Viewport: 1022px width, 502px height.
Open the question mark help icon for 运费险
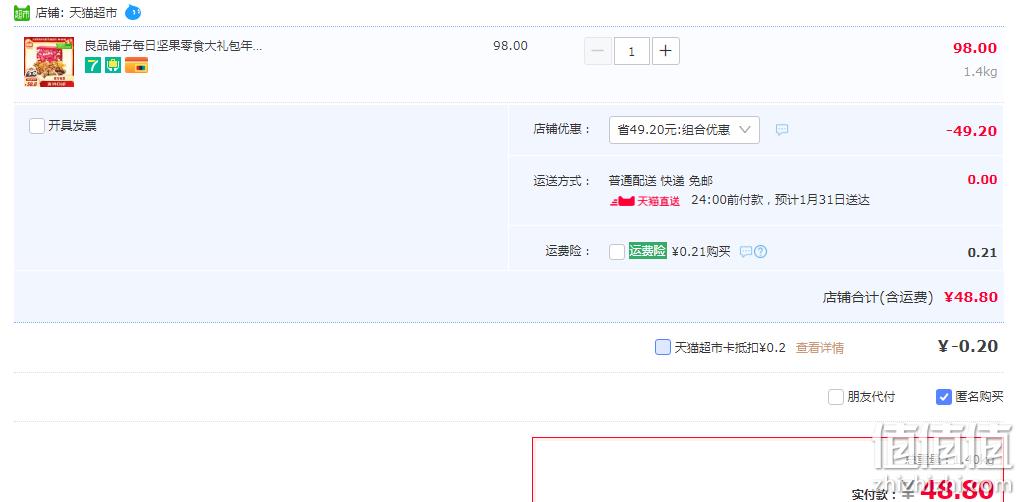click(x=760, y=252)
